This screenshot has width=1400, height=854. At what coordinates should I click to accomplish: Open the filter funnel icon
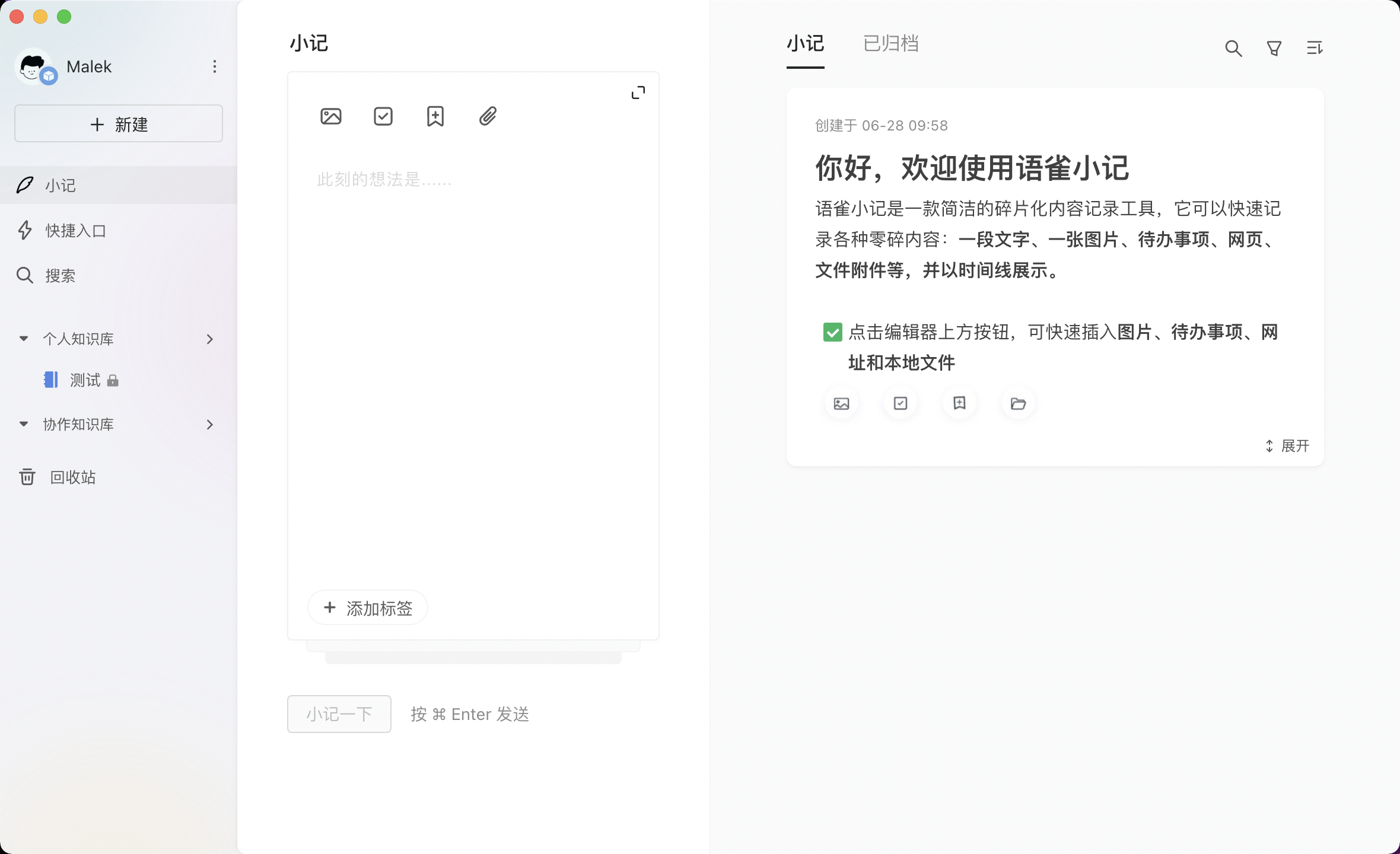[1274, 48]
